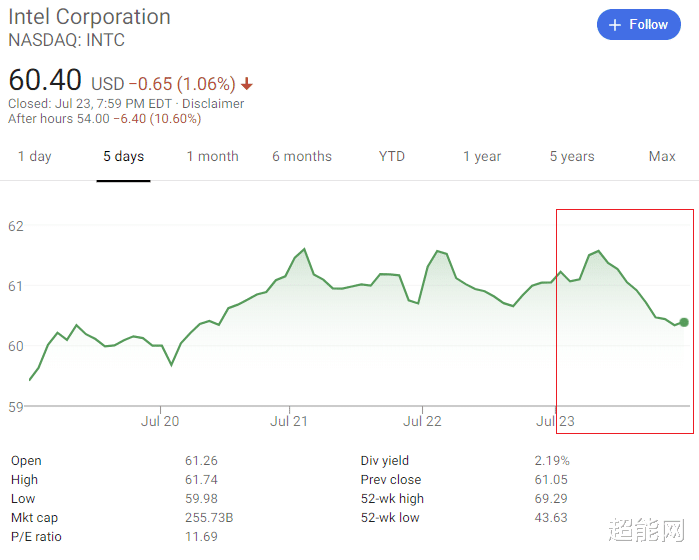Click the Jul 20 axis label
Viewport: 699px width, 560px height.
pyautogui.click(x=160, y=421)
